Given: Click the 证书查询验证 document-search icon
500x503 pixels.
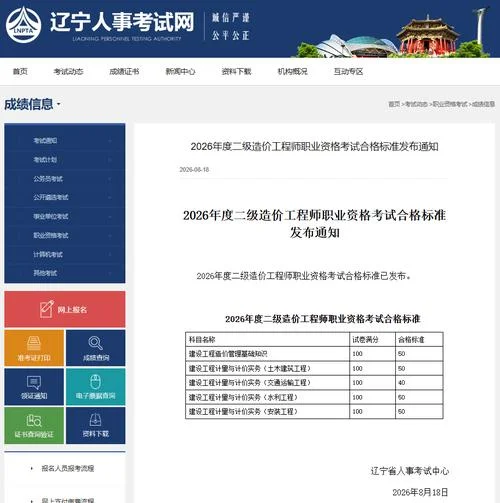Looking at the screenshot, I should click(x=34, y=420).
